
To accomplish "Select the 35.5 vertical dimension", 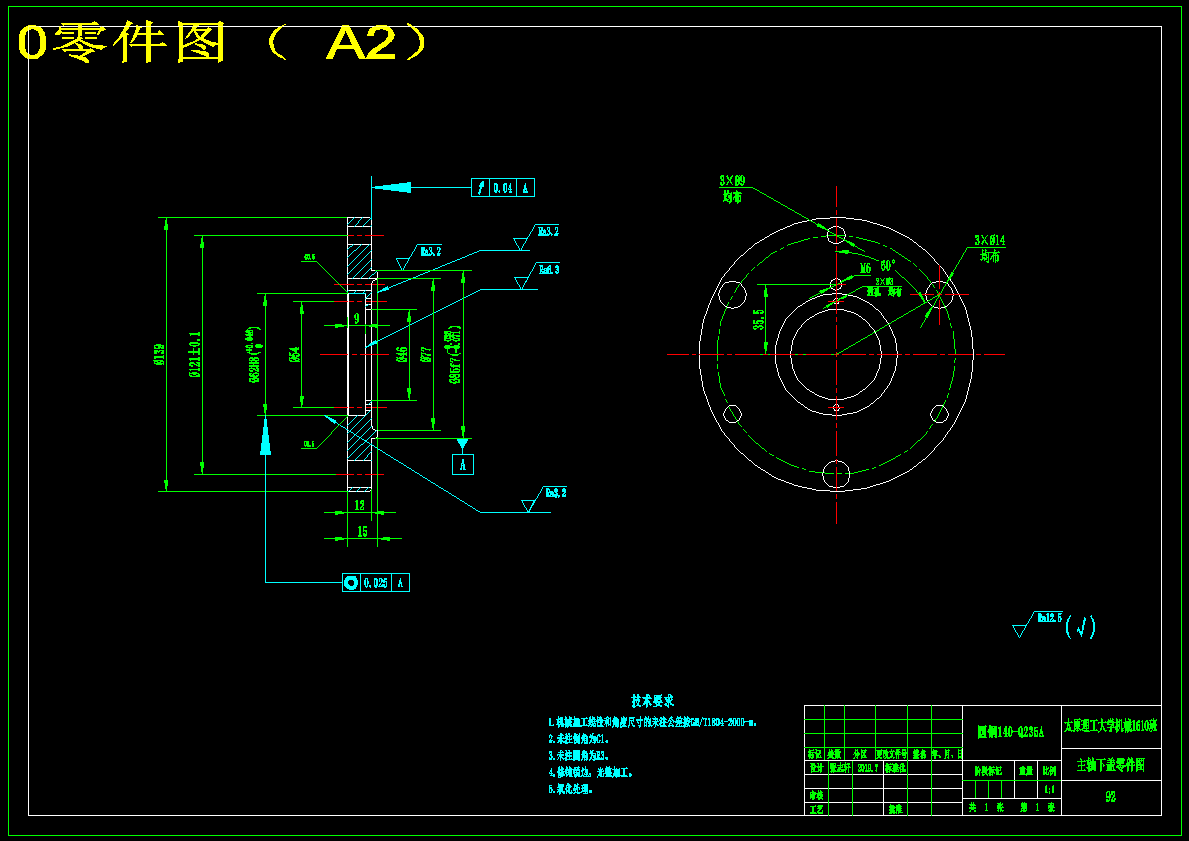I will (x=758, y=320).
